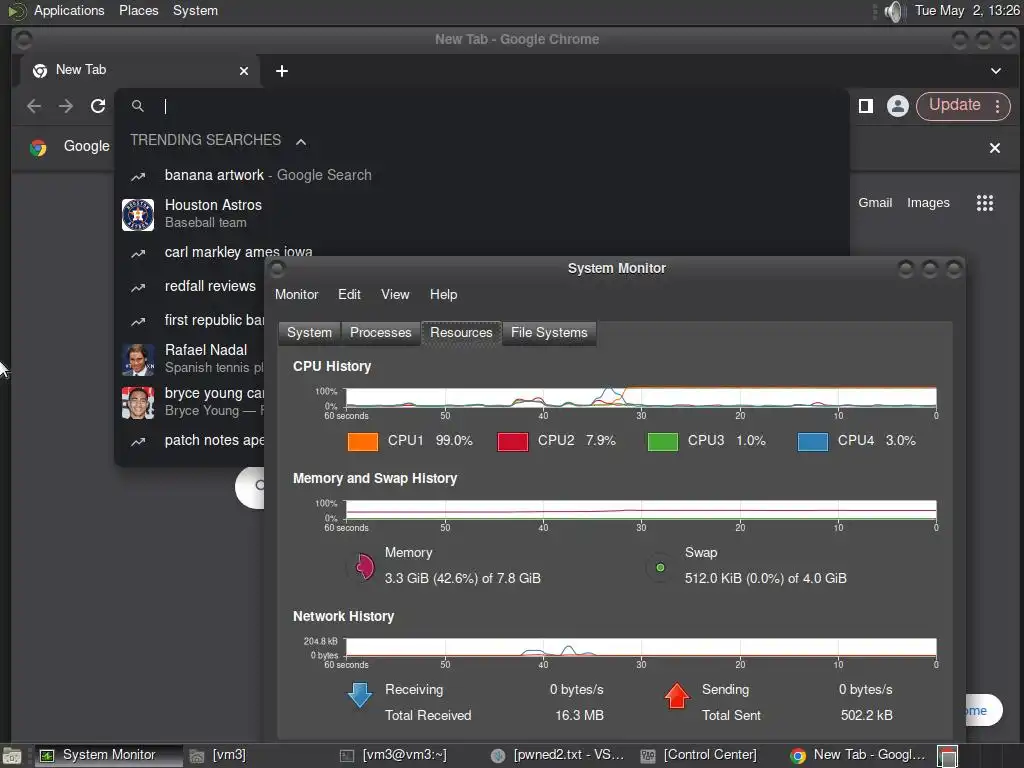The width and height of the screenshot is (1024, 768).
Task: Click the Houston Astros logo thumbnail
Action: 138,214
